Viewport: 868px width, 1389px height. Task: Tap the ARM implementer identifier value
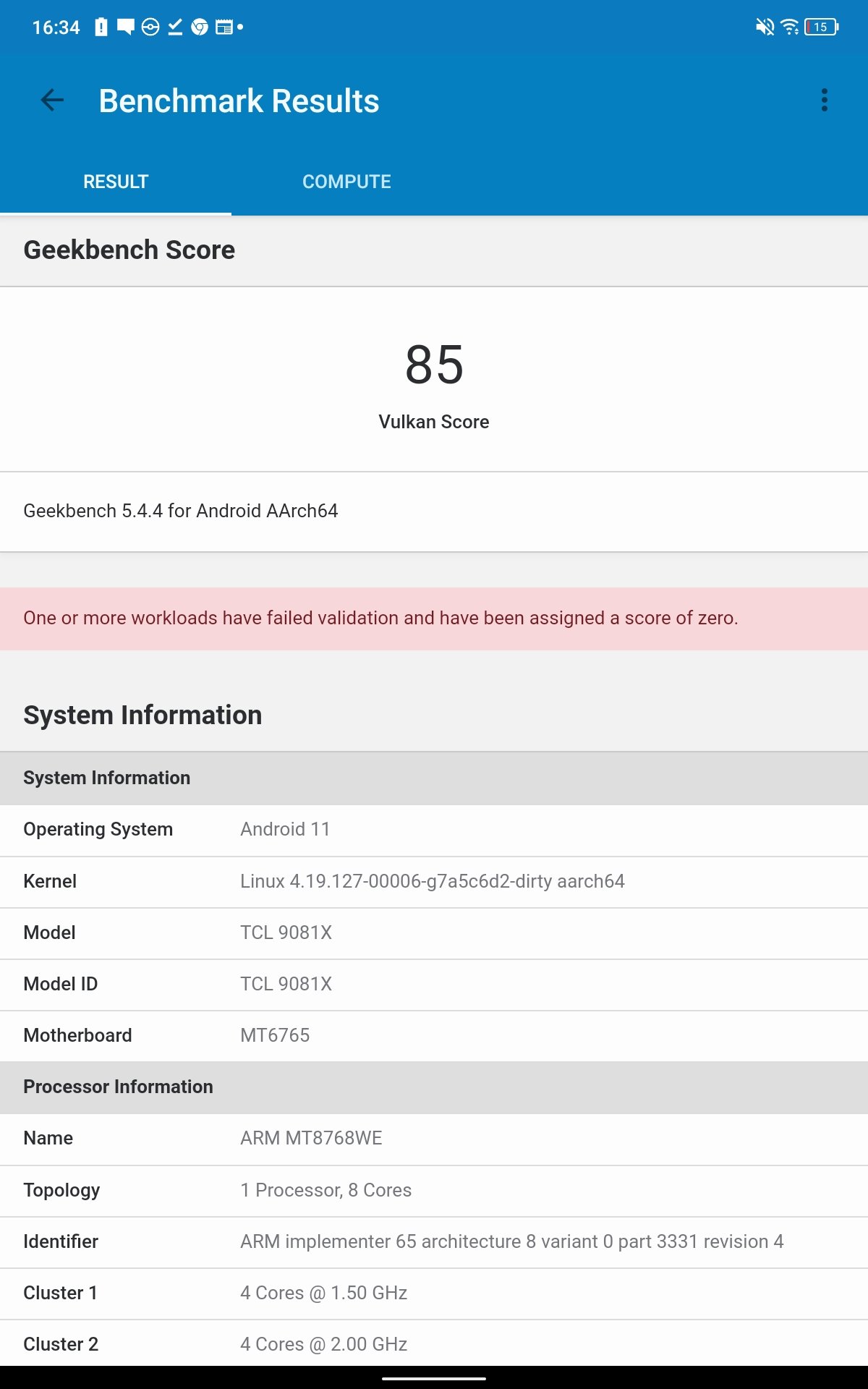pyautogui.click(x=511, y=1241)
